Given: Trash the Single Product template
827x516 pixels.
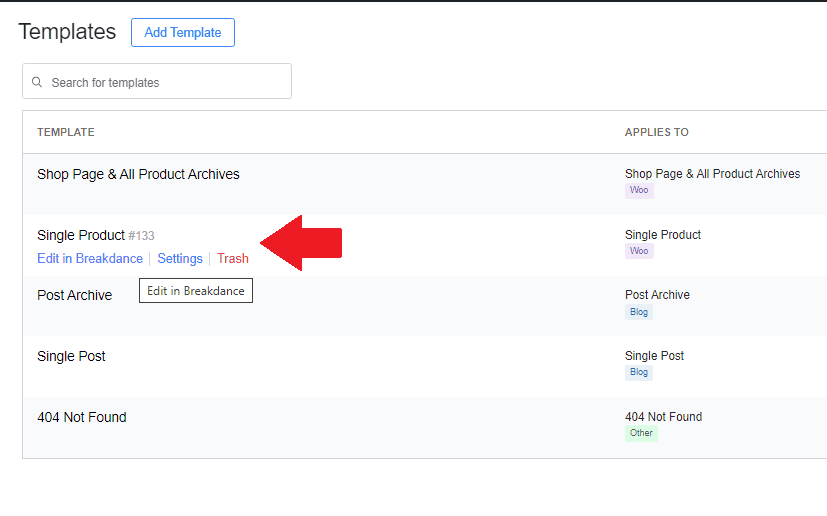Looking at the screenshot, I should pyautogui.click(x=233, y=258).
